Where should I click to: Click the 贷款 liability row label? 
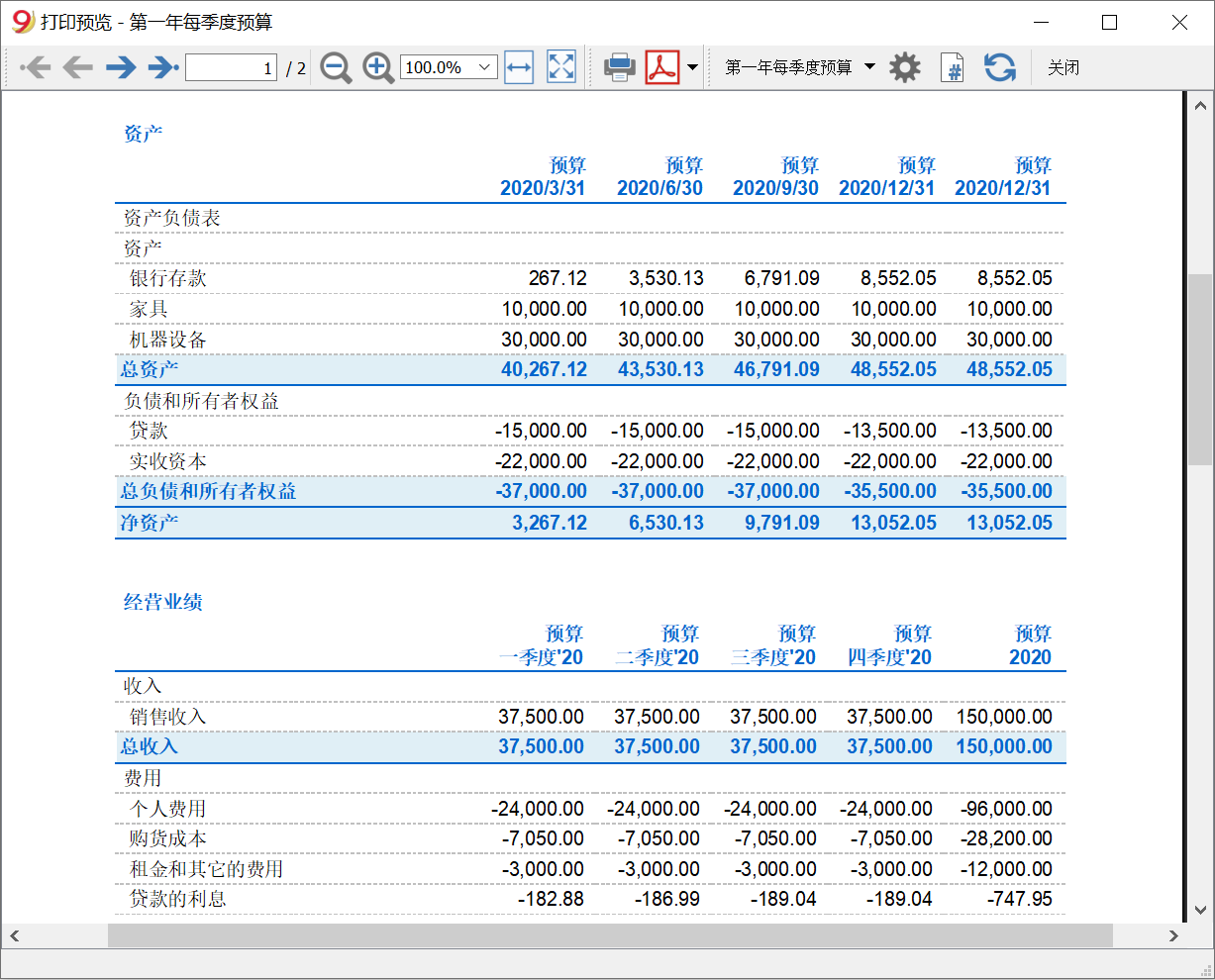(x=149, y=431)
